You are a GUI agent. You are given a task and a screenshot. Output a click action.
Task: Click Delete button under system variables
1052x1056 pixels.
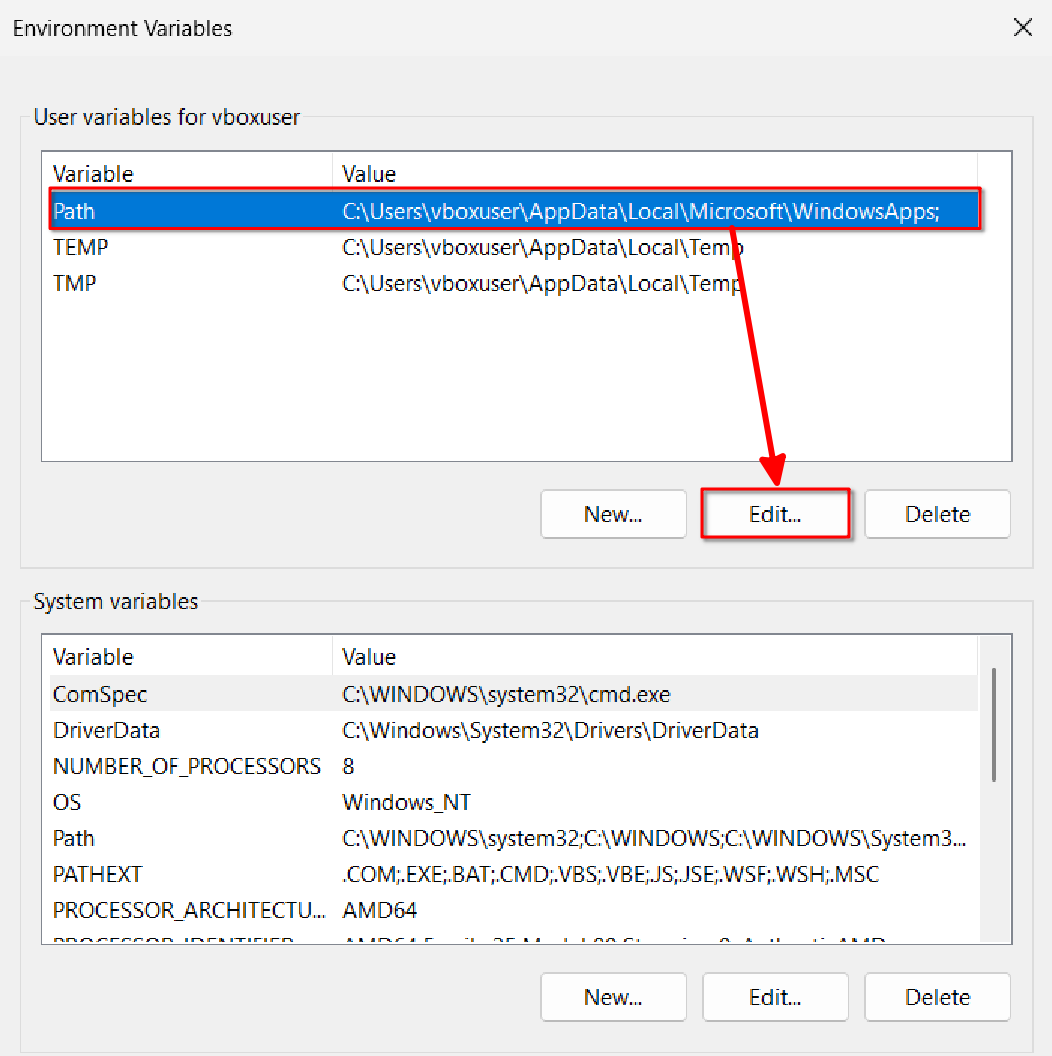coord(937,997)
